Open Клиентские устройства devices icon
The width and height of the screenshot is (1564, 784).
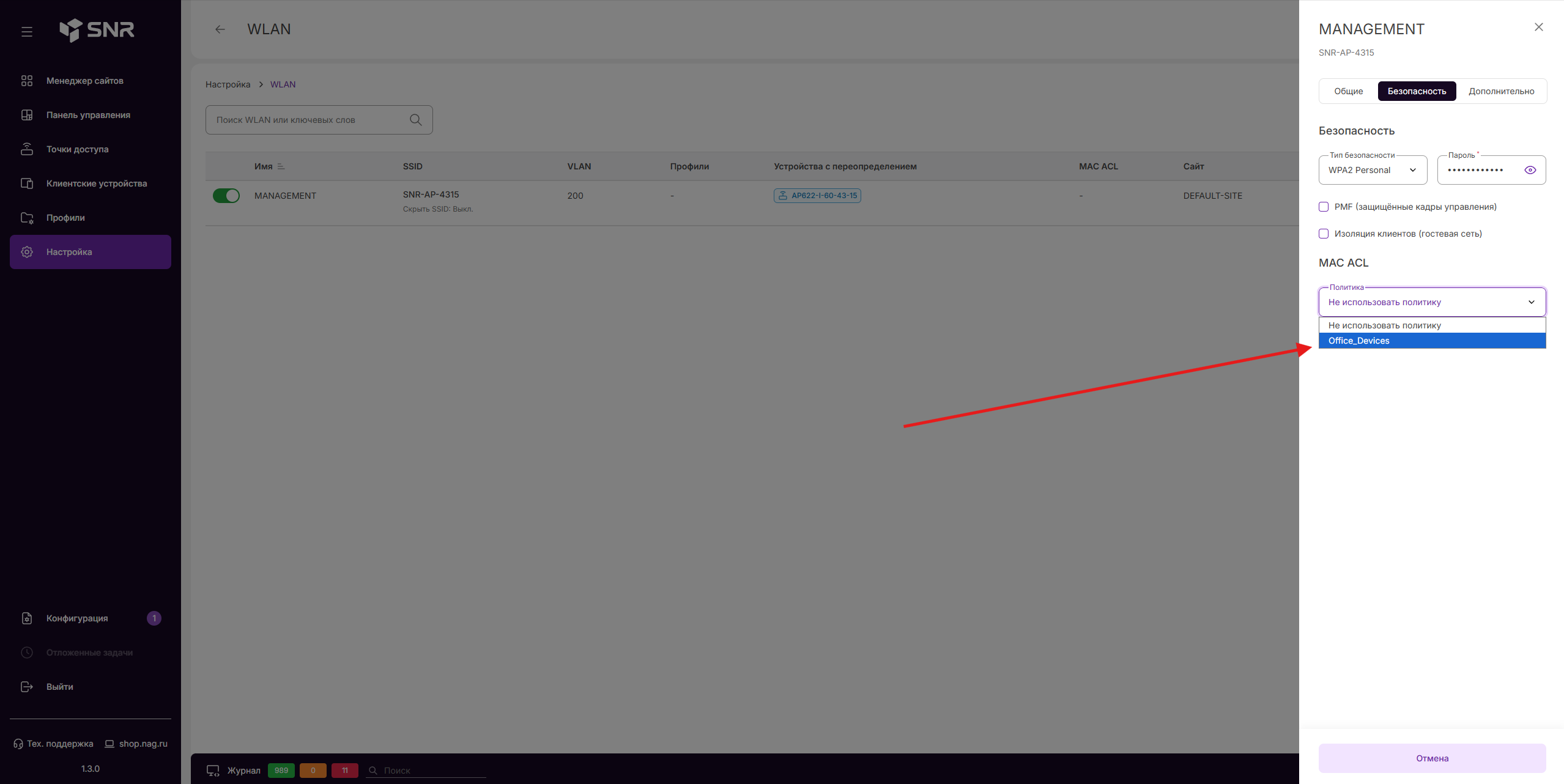point(27,183)
